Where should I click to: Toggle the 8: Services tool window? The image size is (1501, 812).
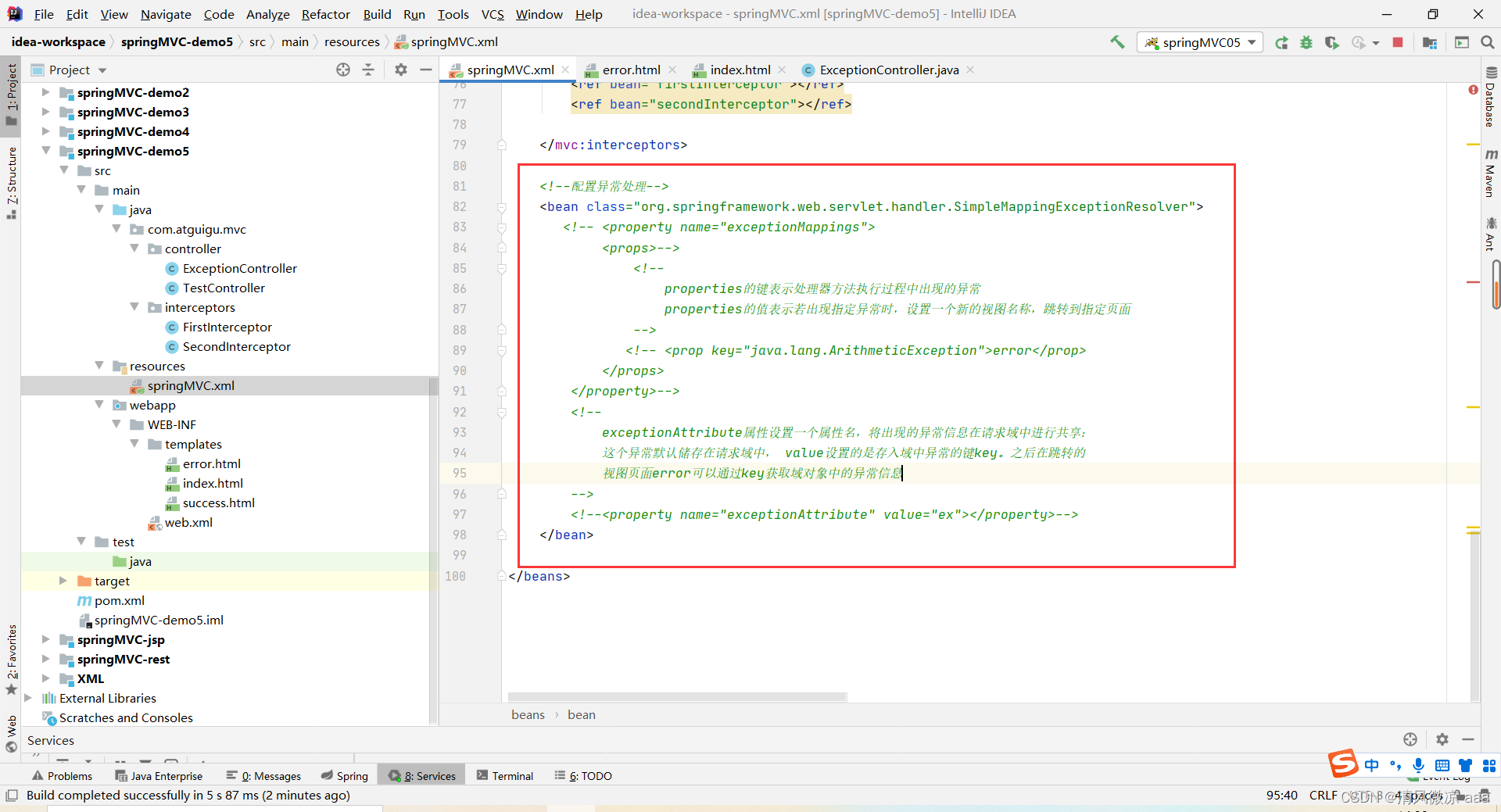point(422,776)
